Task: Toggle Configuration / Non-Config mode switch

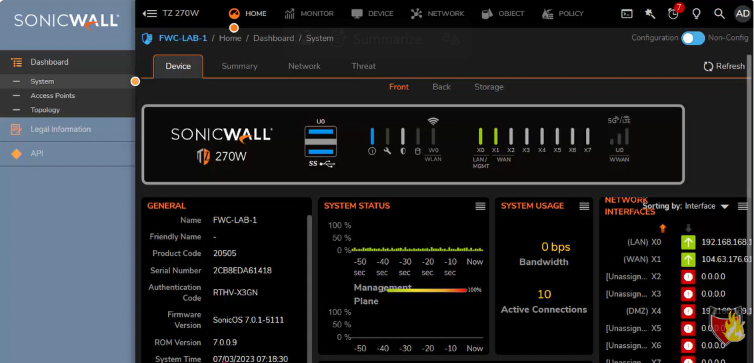Action: [692, 38]
